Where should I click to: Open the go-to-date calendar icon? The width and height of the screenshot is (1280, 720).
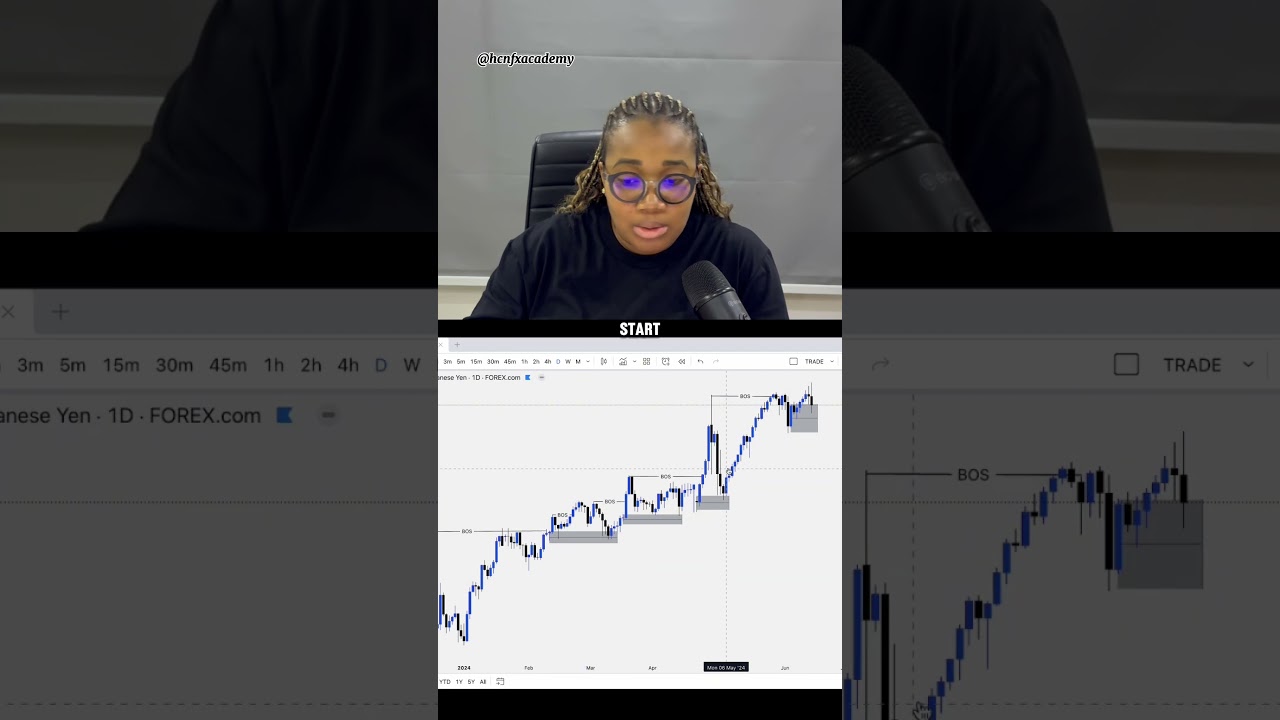pos(500,681)
